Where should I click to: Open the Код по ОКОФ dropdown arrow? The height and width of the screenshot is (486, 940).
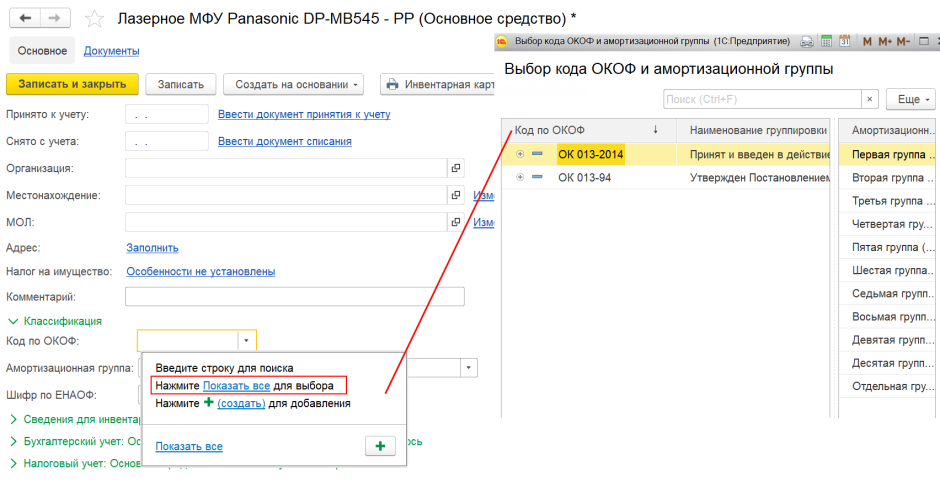tap(246, 340)
